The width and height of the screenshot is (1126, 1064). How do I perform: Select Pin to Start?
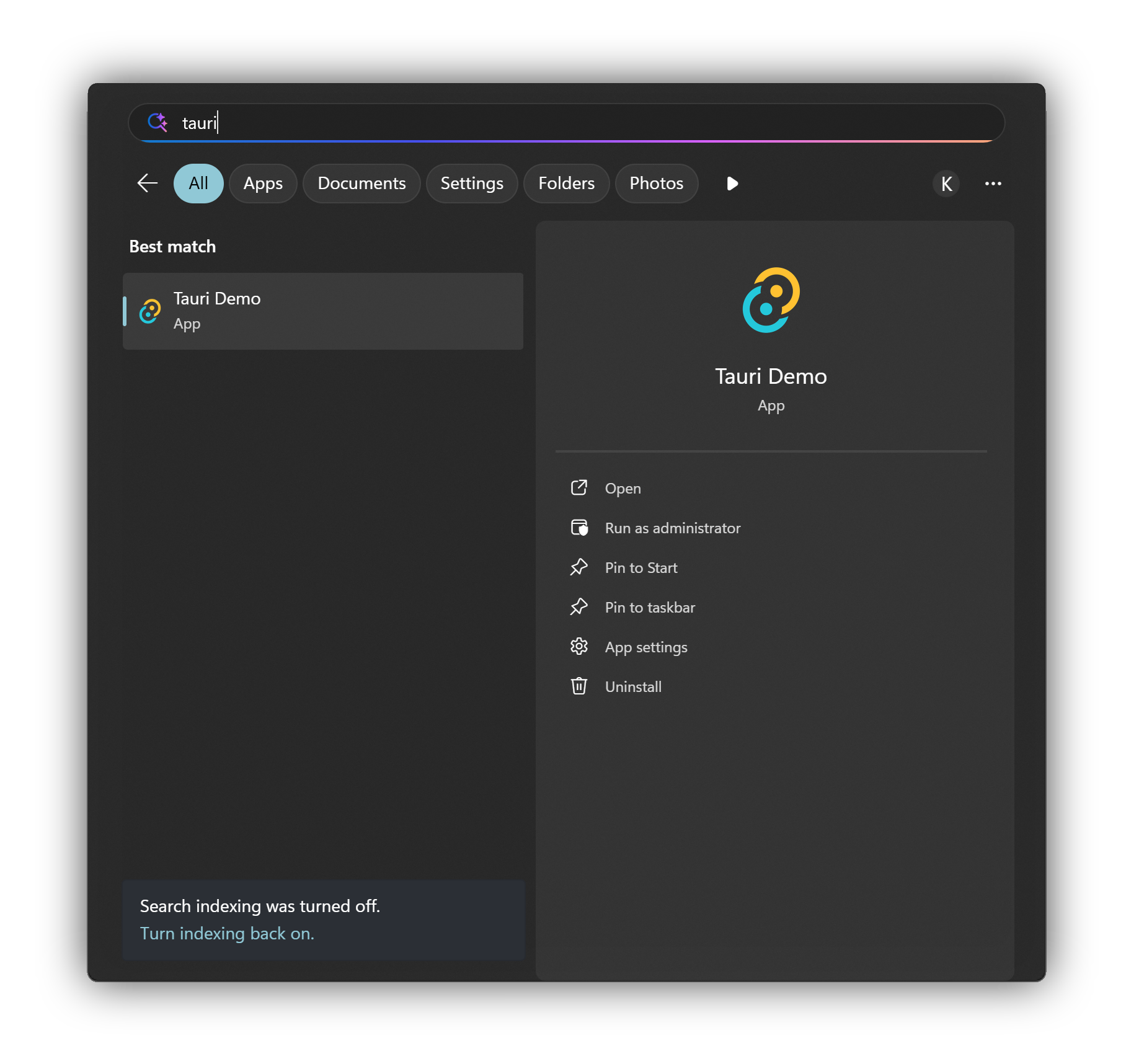point(641,568)
